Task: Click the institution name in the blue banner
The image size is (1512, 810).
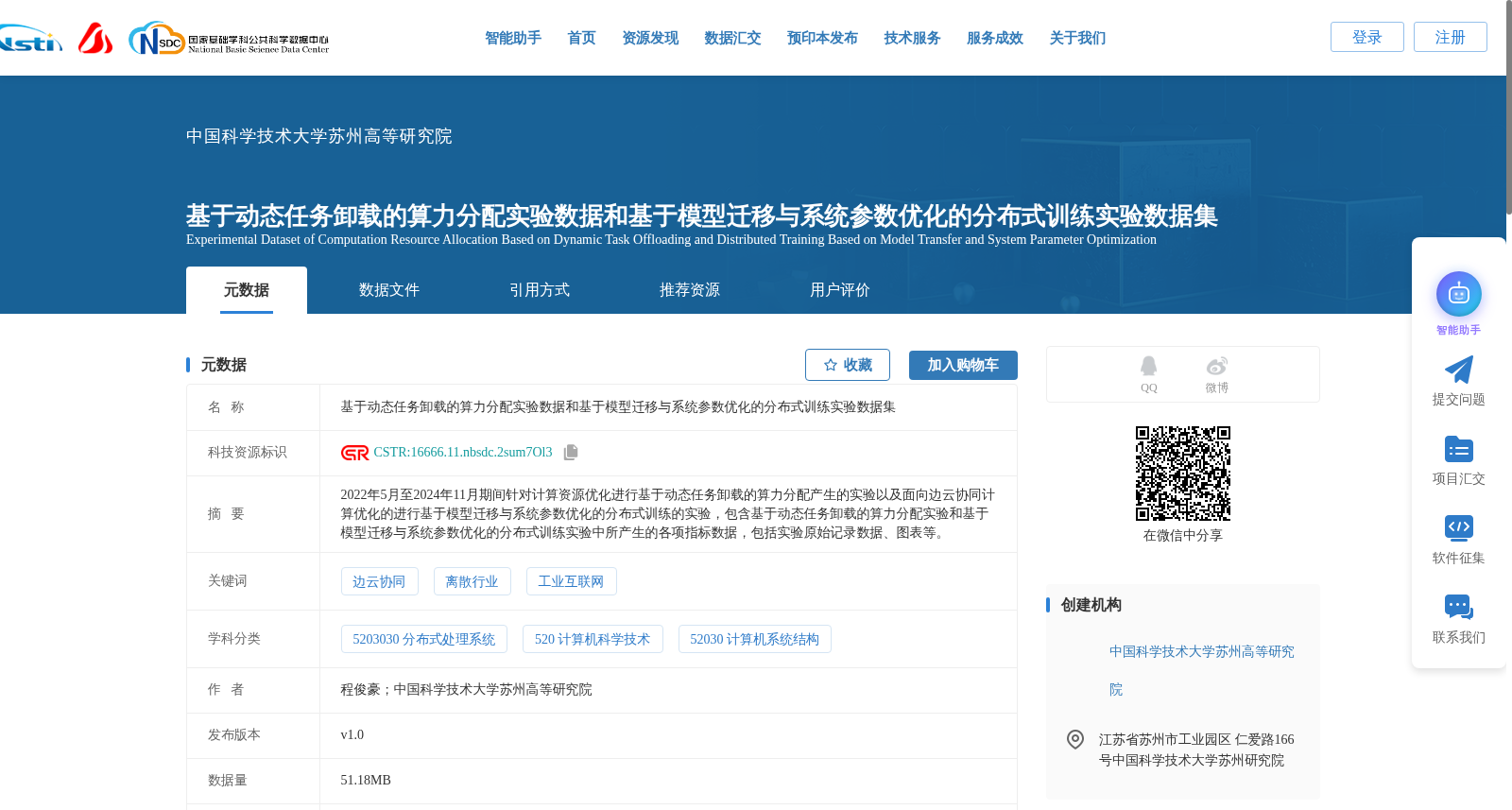Action: [x=319, y=136]
